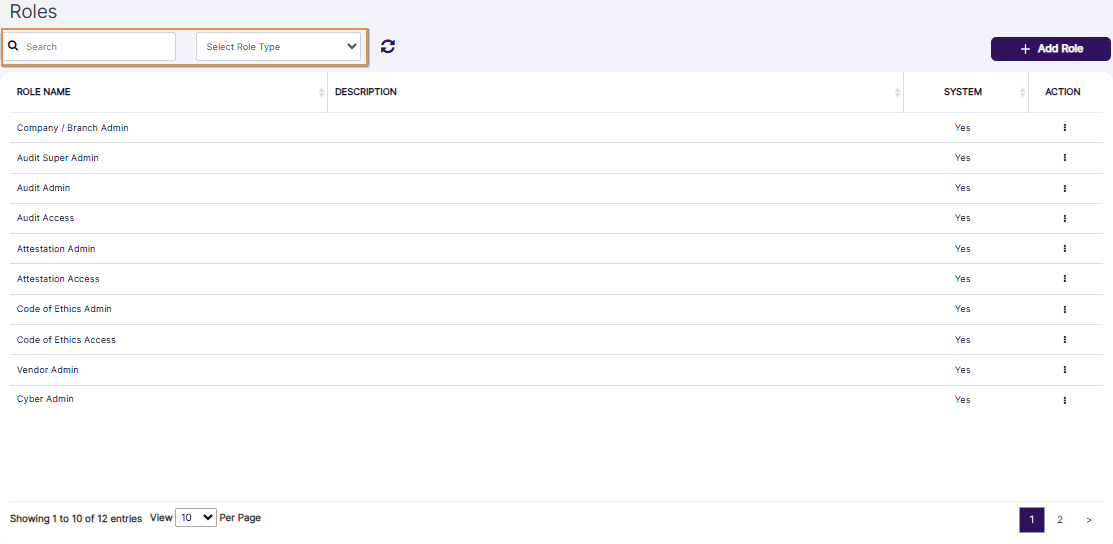Viewport: 1113px width, 544px height.
Task: Open action menu for Company / Branch Admin
Action: tap(1064, 128)
